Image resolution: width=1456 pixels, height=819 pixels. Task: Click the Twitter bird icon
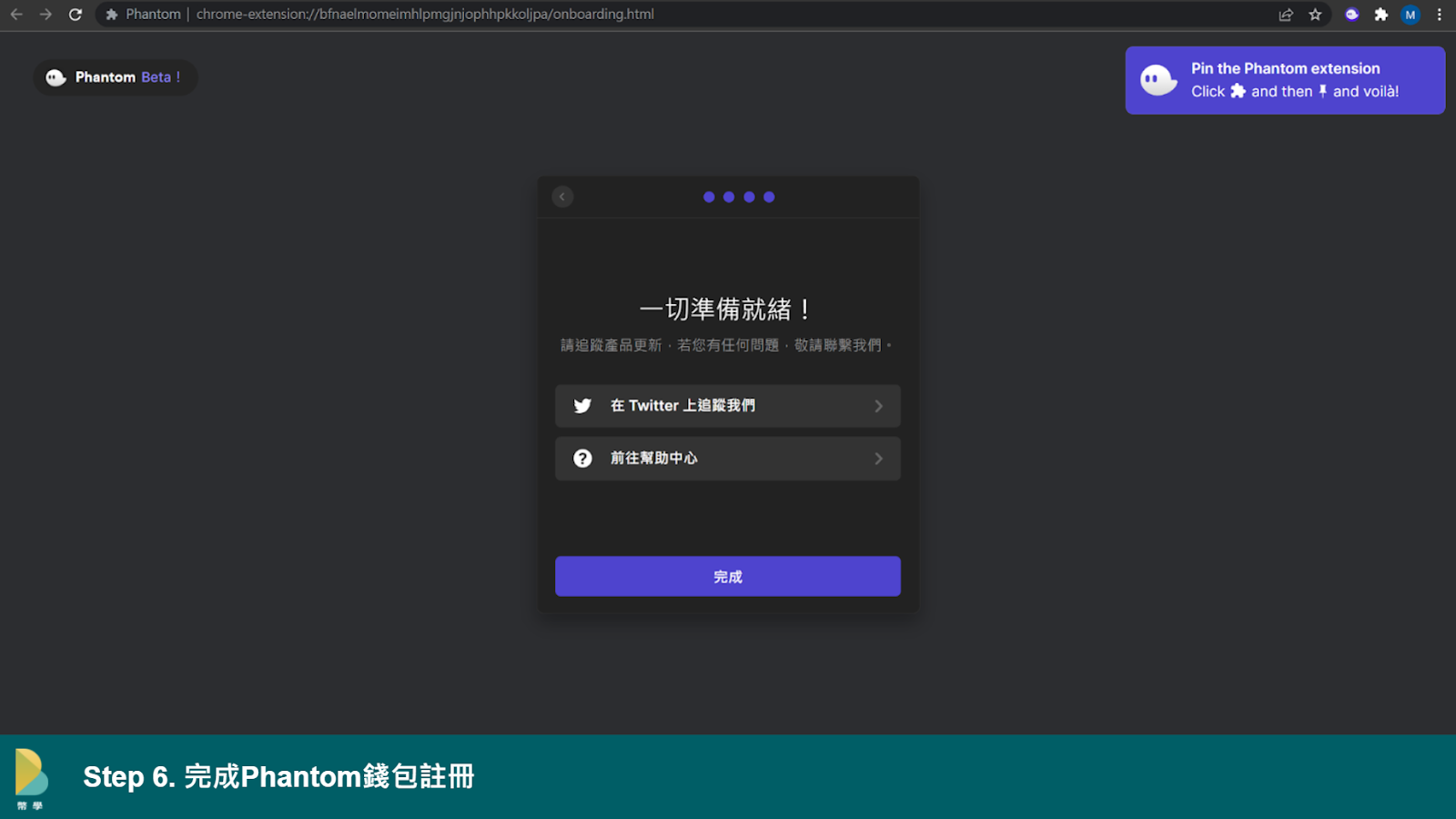[582, 406]
